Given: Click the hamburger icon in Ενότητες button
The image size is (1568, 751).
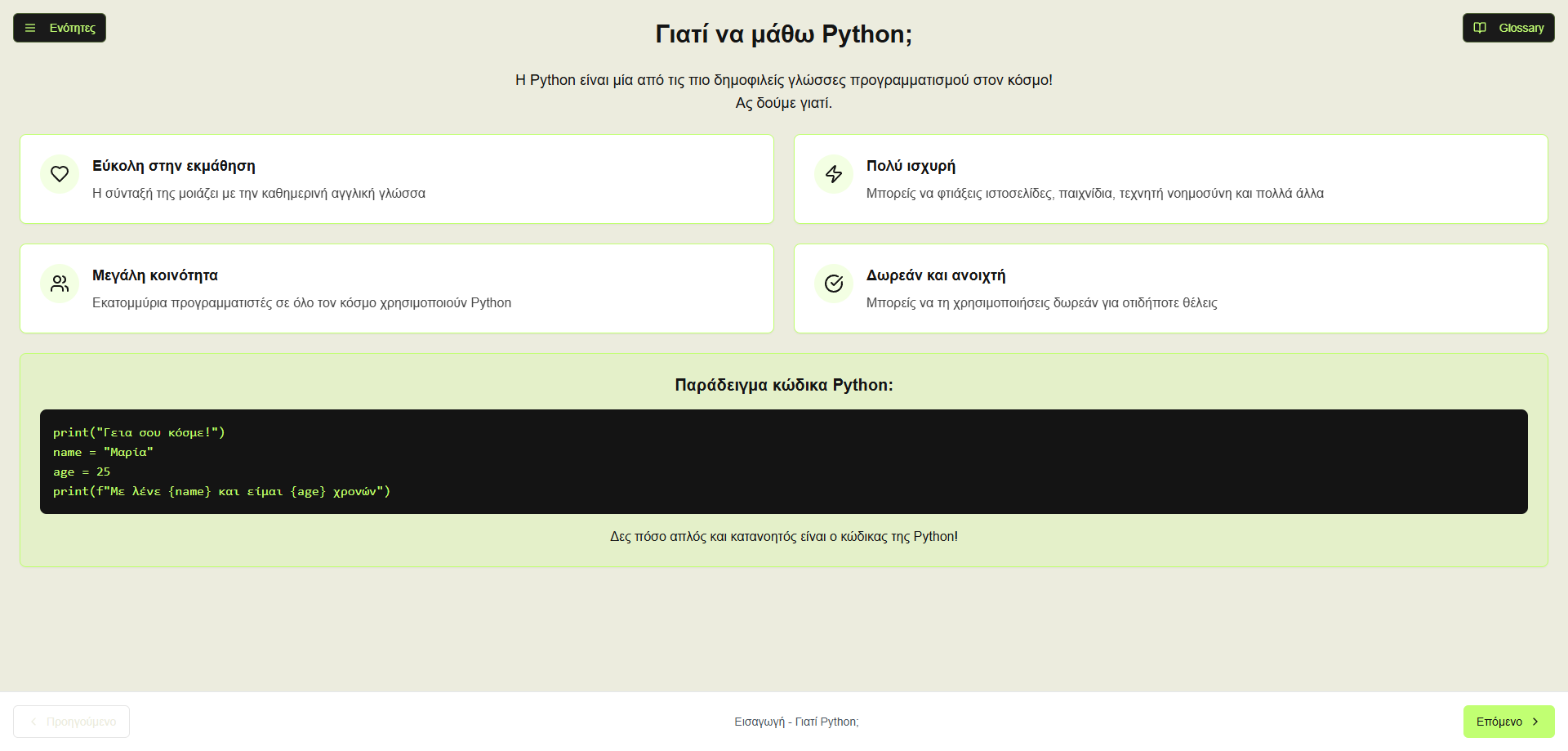Looking at the screenshot, I should tap(29, 27).
